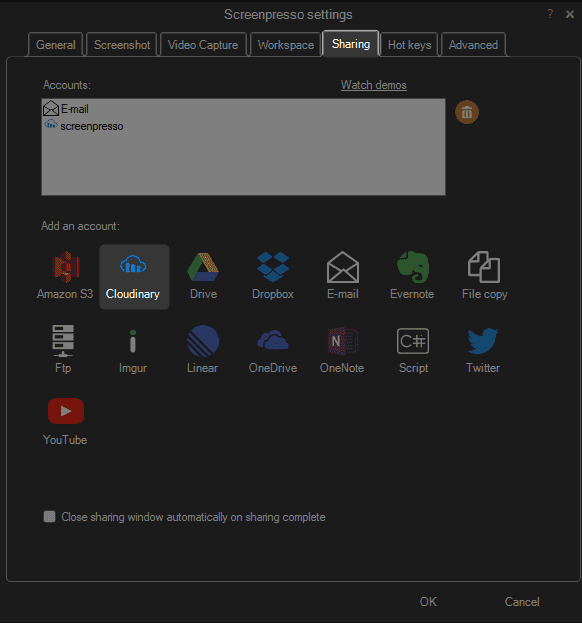582x623 pixels.
Task: Choose the Twitter sharing icon
Action: pyautogui.click(x=483, y=349)
